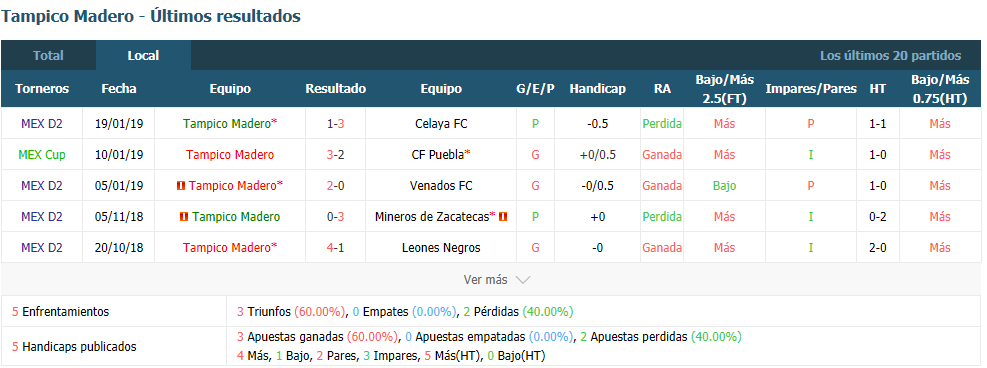987x368 pixels.
Task: Open Los últimos 20 partidos selector
Action: point(890,55)
